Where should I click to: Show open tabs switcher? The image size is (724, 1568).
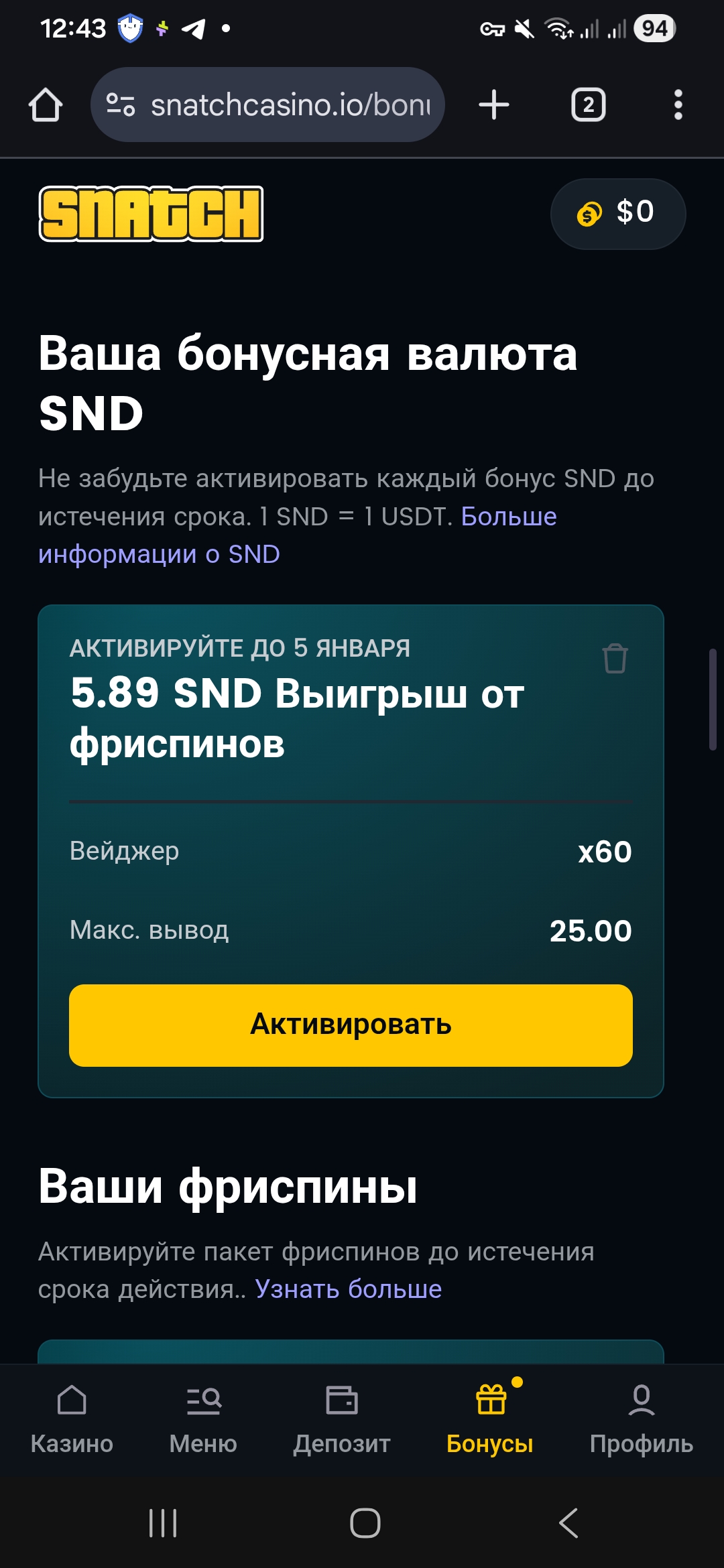(588, 105)
